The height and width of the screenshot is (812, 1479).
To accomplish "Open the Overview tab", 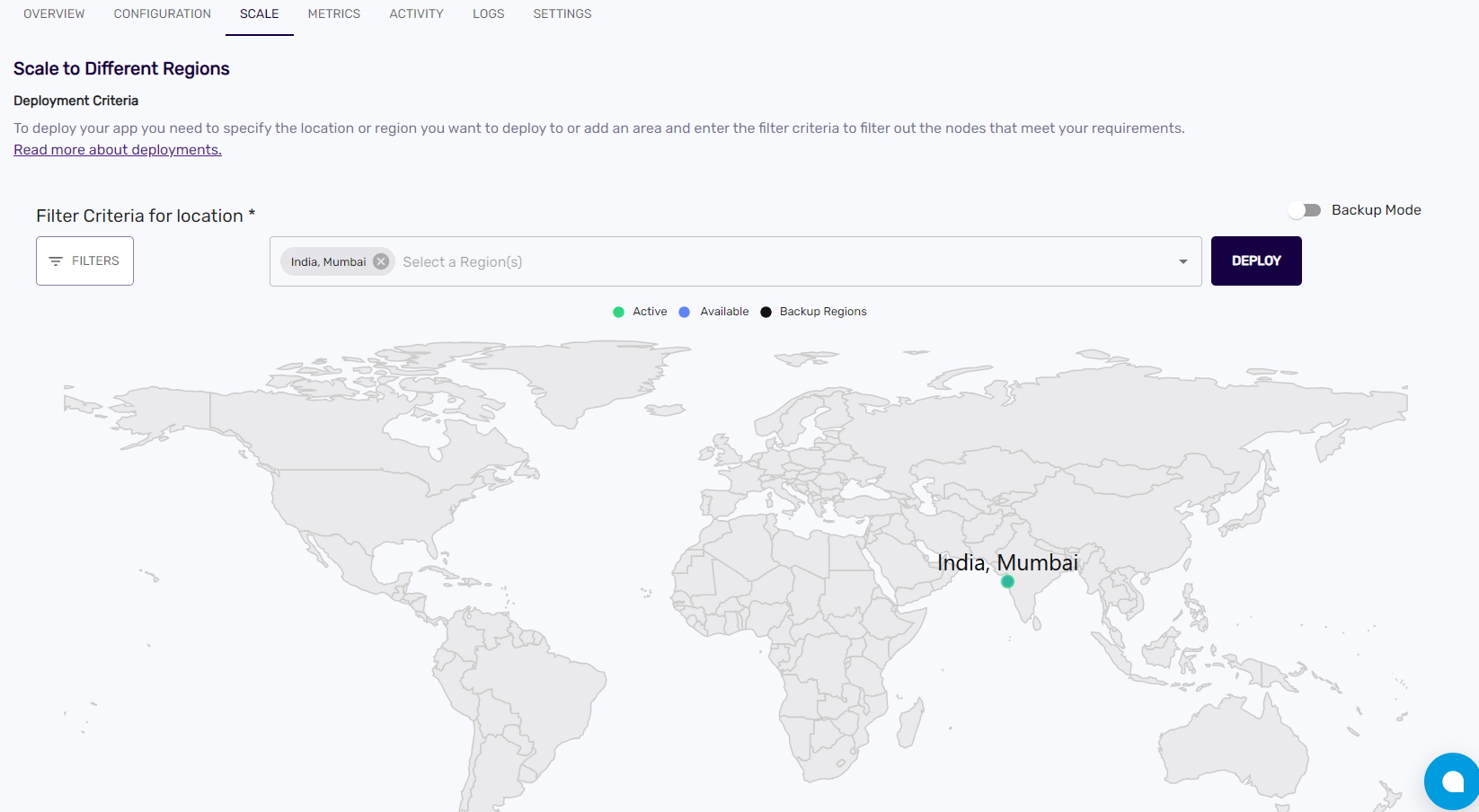I will point(54,14).
